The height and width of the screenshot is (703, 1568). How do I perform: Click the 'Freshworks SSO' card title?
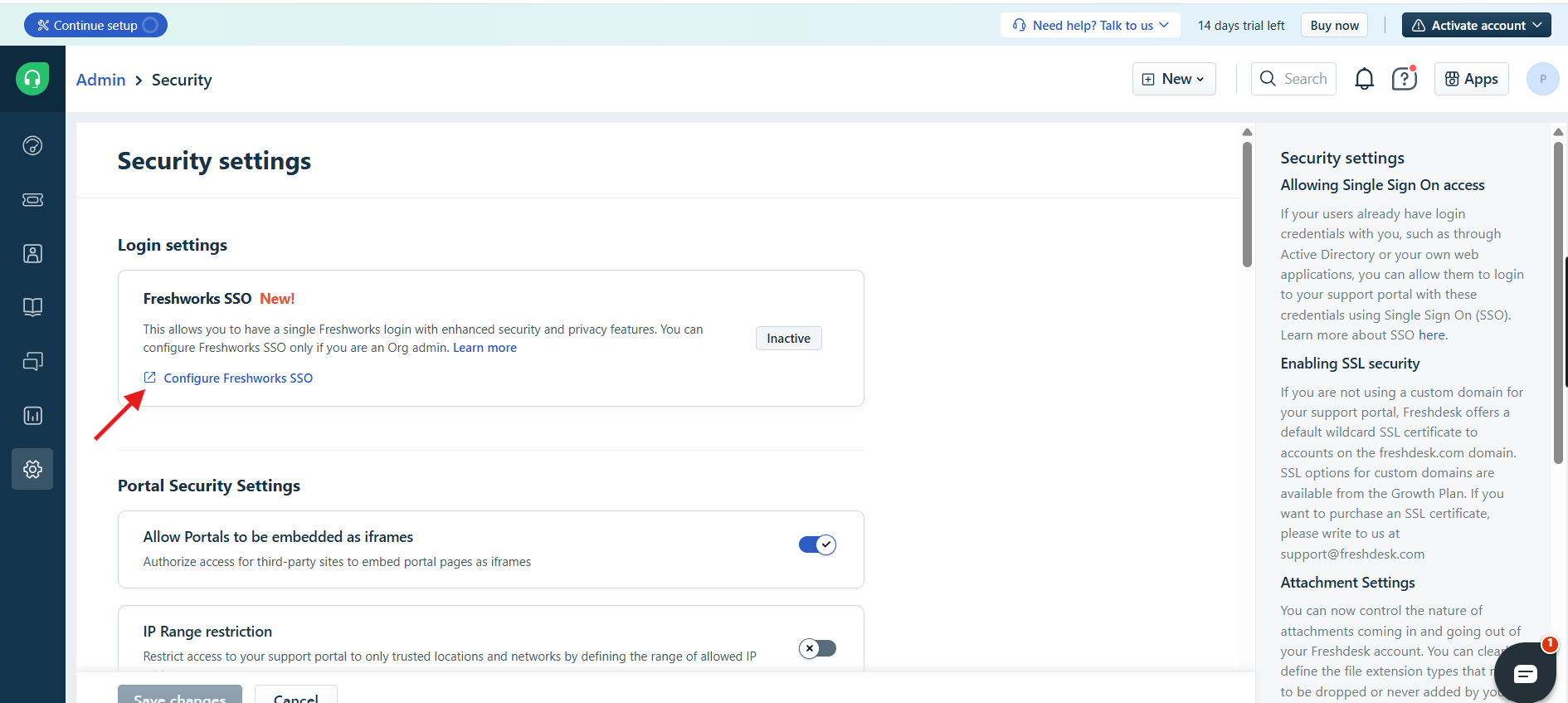(197, 299)
